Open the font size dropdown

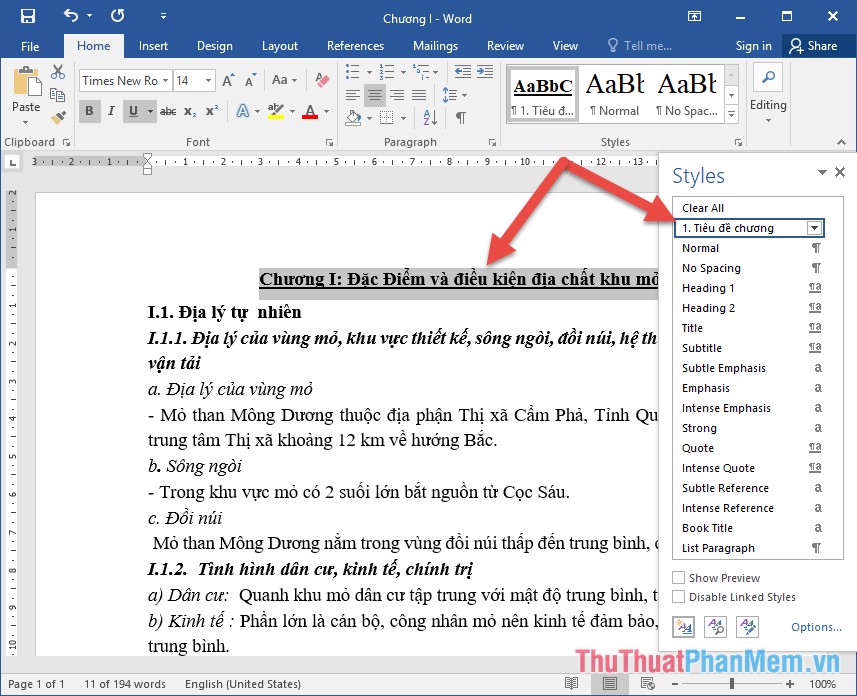(x=208, y=79)
